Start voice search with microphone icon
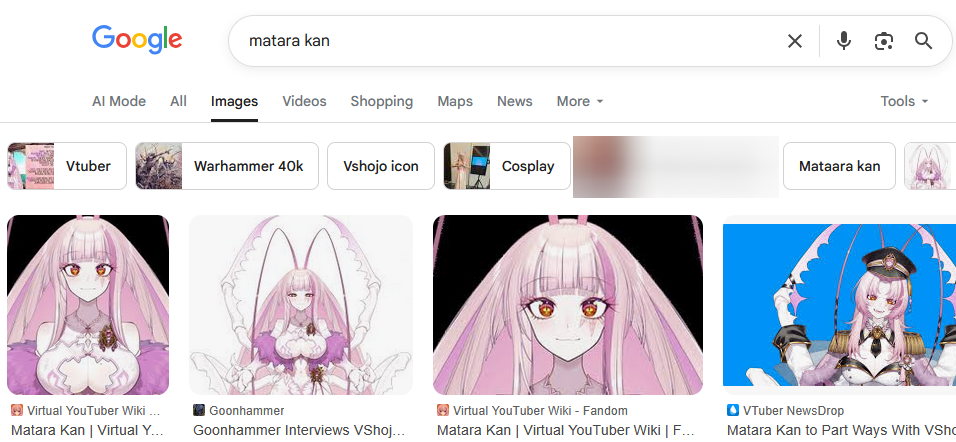 click(844, 41)
